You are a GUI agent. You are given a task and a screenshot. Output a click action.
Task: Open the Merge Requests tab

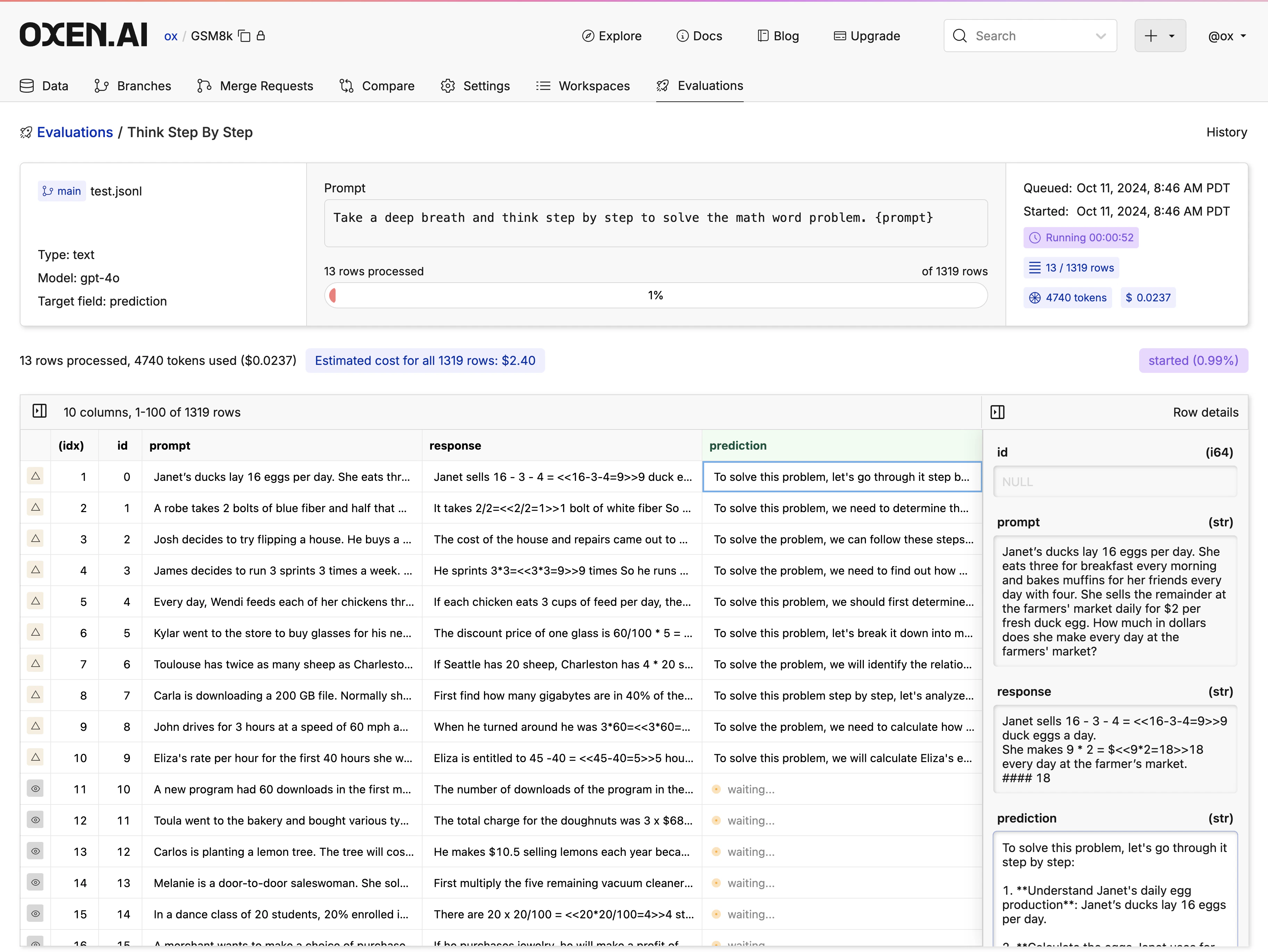click(x=255, y=86)
